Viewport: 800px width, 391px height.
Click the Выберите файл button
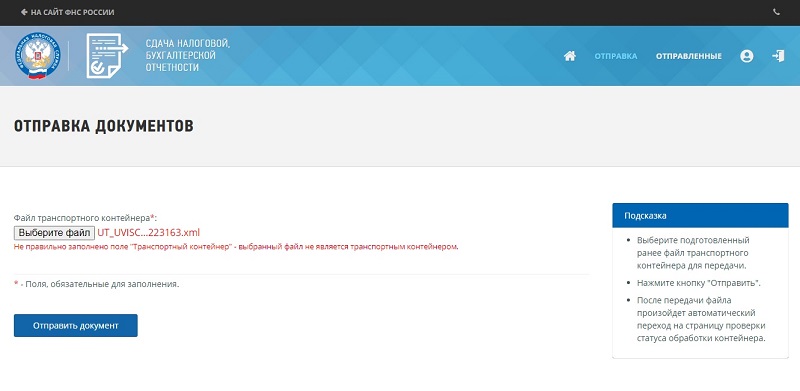pos(54,233)
